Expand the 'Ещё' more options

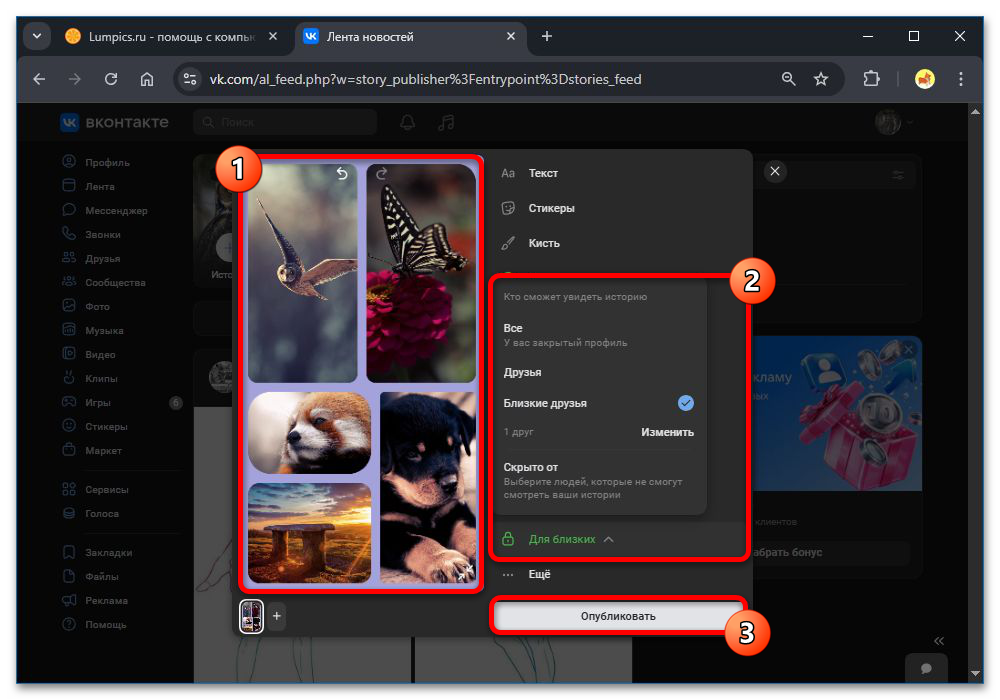539,575
